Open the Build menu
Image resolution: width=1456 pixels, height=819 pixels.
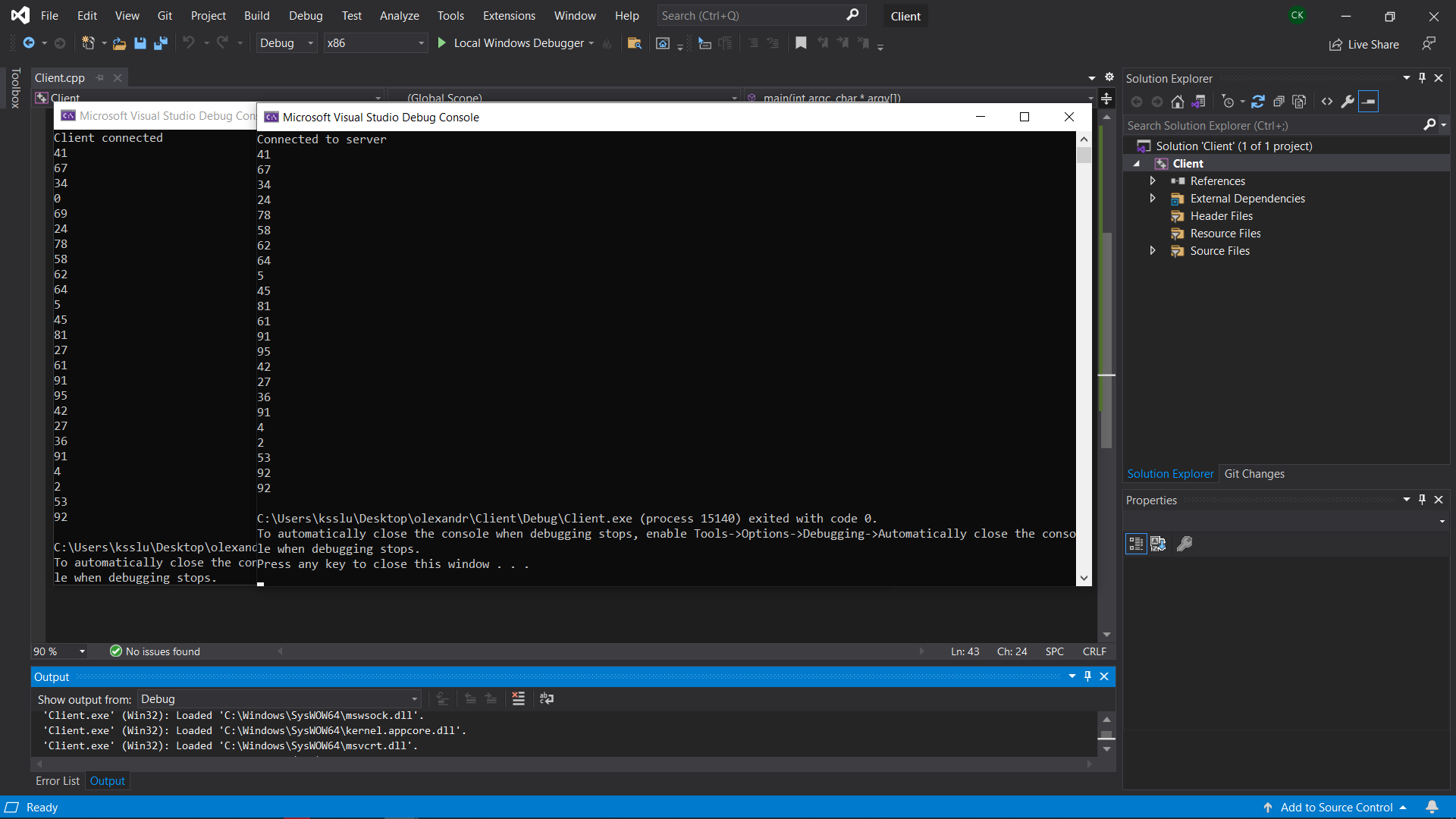coord(256,16)
